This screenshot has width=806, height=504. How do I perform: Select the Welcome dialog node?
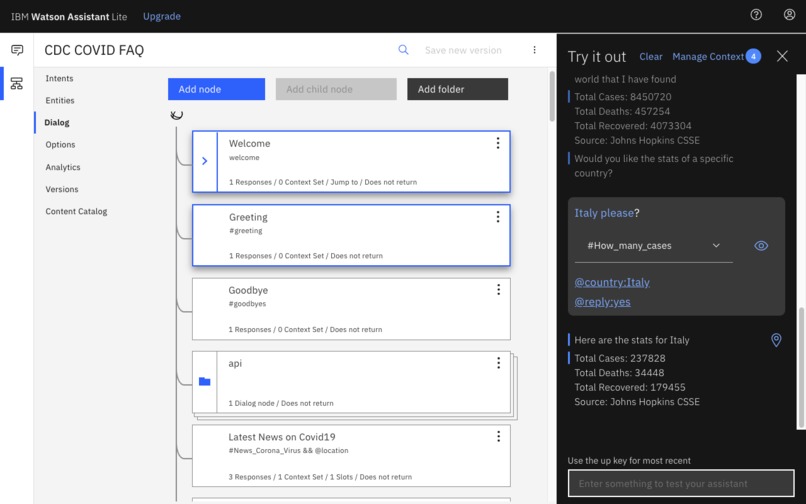(x=351, y=161)
